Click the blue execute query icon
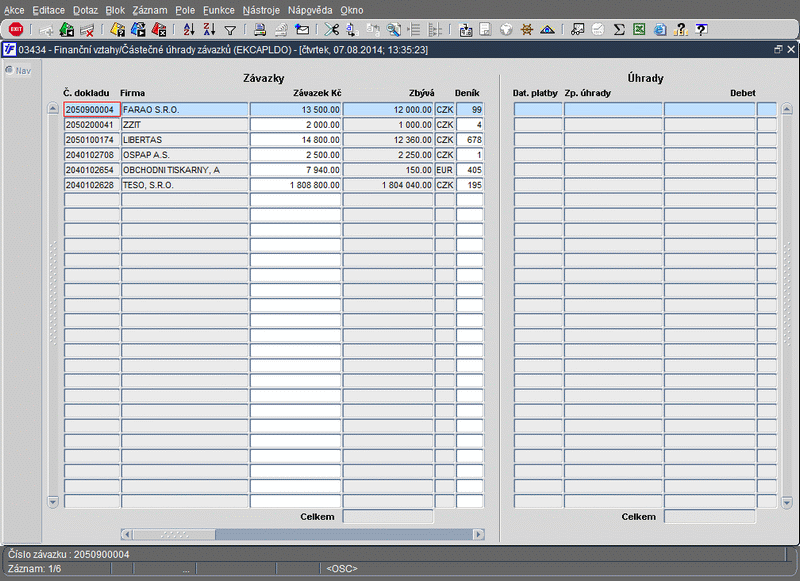The image size is (800, 581). pos(138,30)
